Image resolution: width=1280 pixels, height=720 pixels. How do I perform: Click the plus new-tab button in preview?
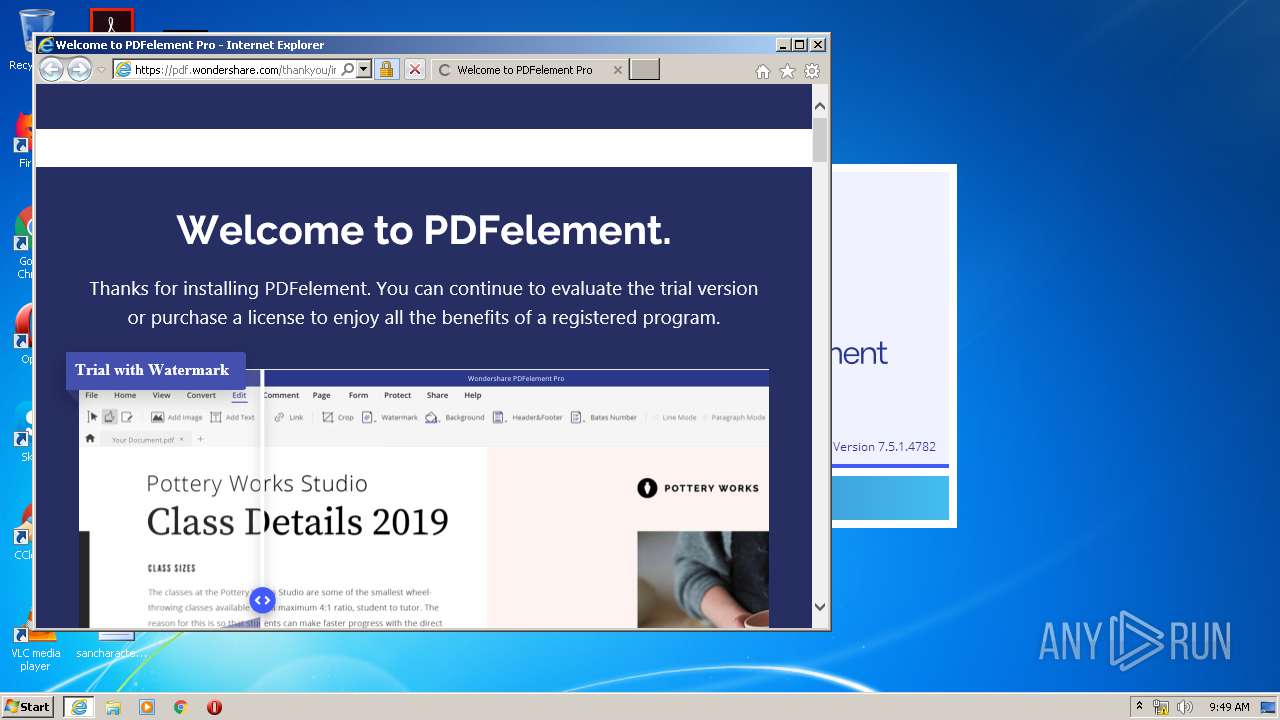tap(200, 439)
